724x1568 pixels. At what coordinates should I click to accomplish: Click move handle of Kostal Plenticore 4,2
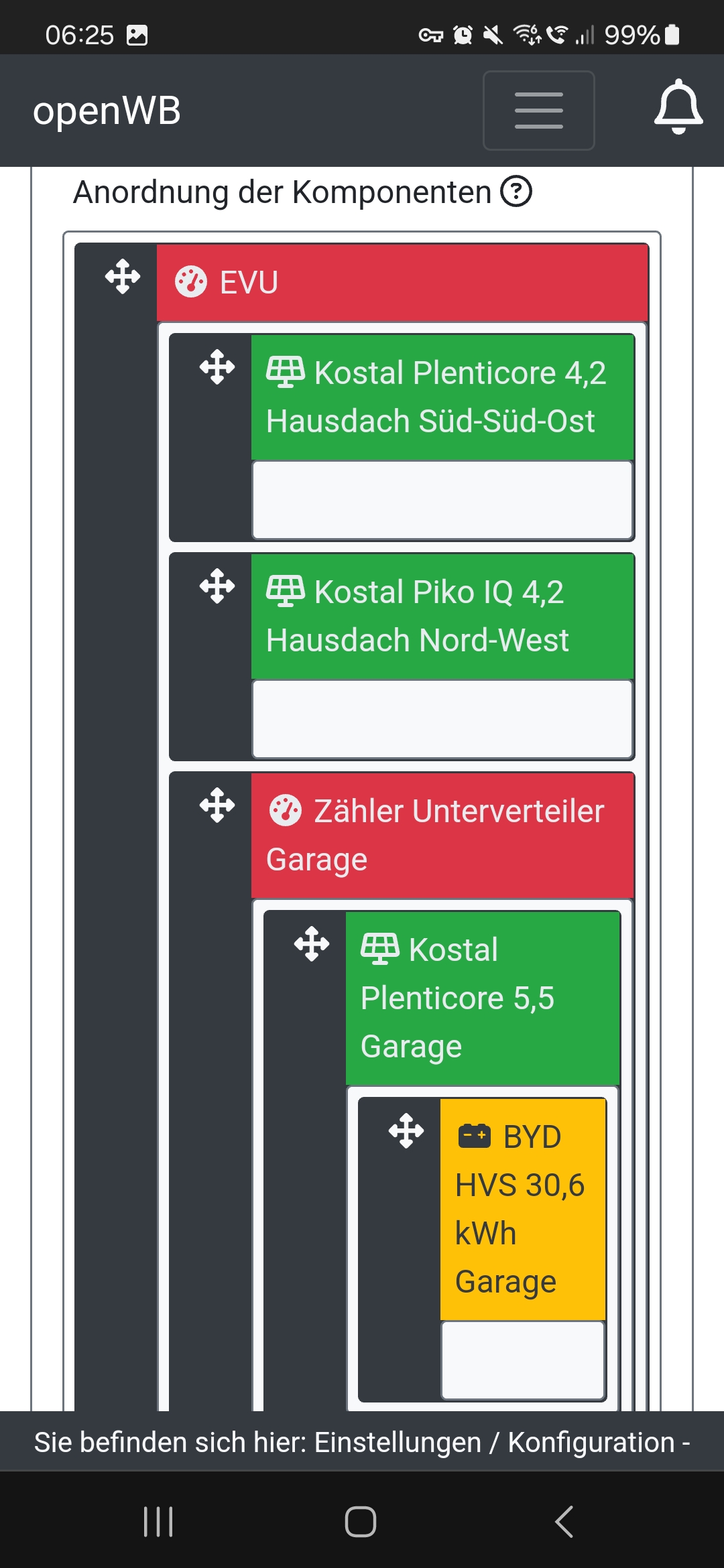pos(217,367)
